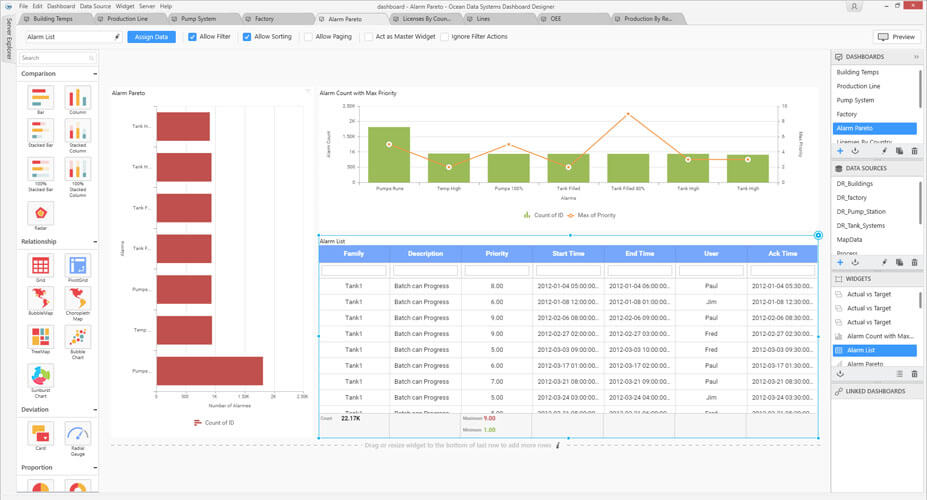Uncheck the Allow Filter checkbox
Viewport: 927px width, 500px height.
click(x=193, y=37)
